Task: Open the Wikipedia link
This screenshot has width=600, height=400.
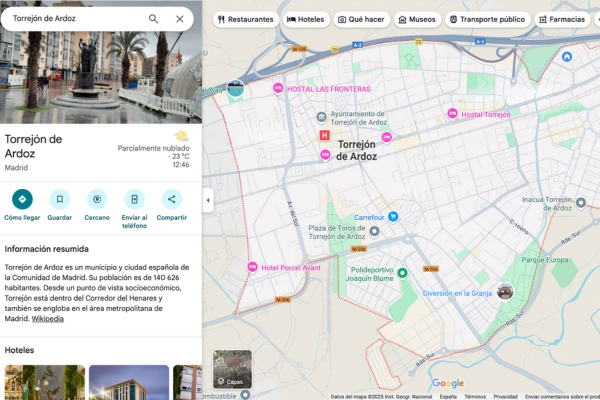Action: pos(47,318)
